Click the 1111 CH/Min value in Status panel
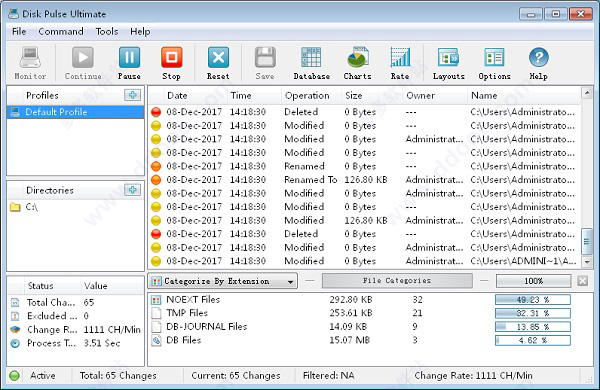Viewport: 600px width, 390px height. click(112, 330)
